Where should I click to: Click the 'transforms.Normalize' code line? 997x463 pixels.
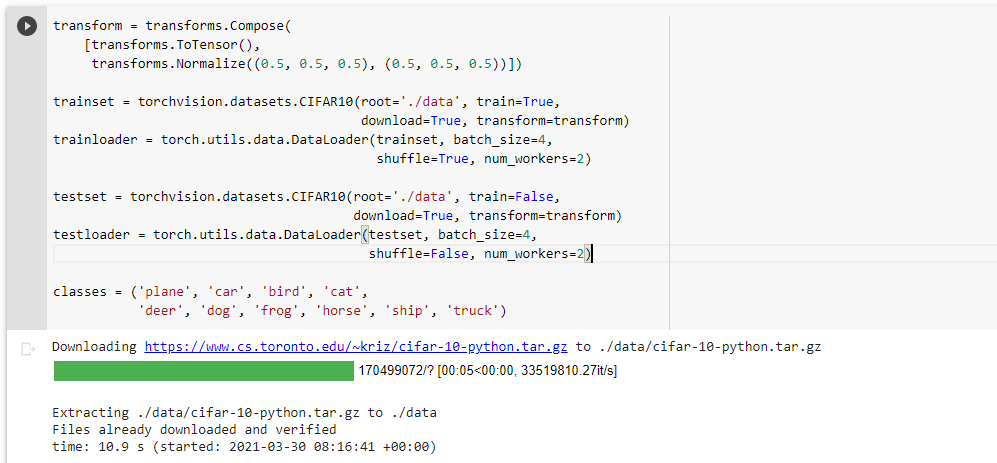pos(306,64)
